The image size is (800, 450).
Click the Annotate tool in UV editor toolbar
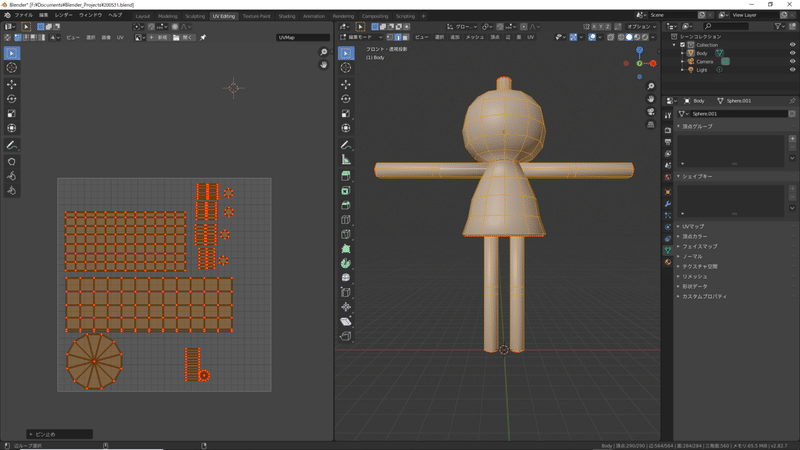[x=12, y=145]
